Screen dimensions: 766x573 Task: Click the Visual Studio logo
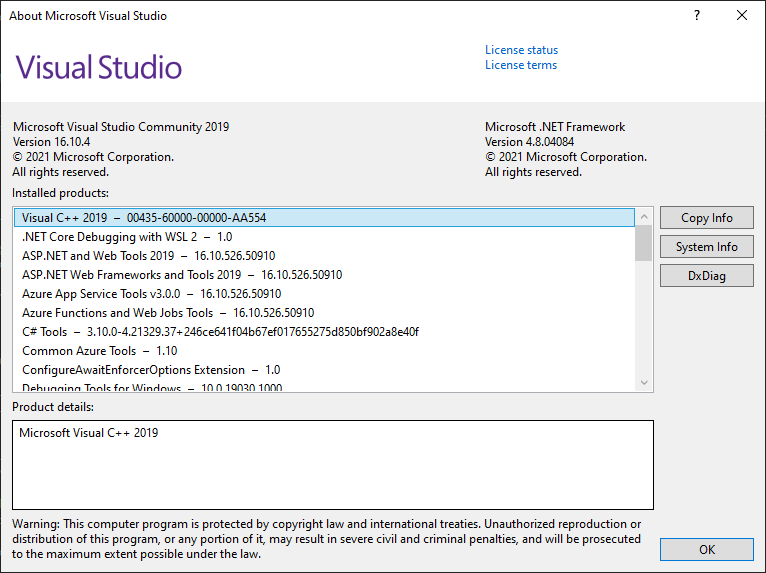(x=99, y=67)
